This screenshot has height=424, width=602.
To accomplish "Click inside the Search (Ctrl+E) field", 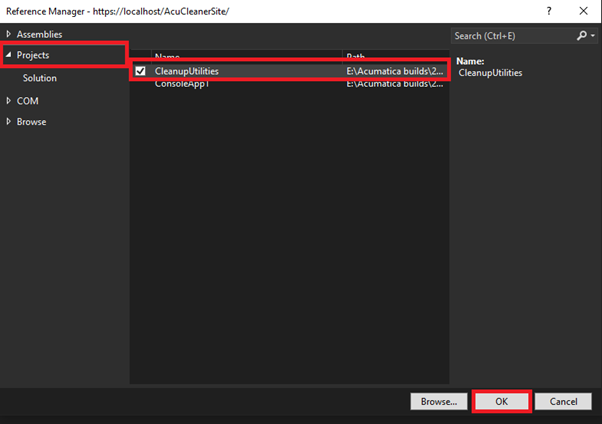I will [x=510, y=35].
